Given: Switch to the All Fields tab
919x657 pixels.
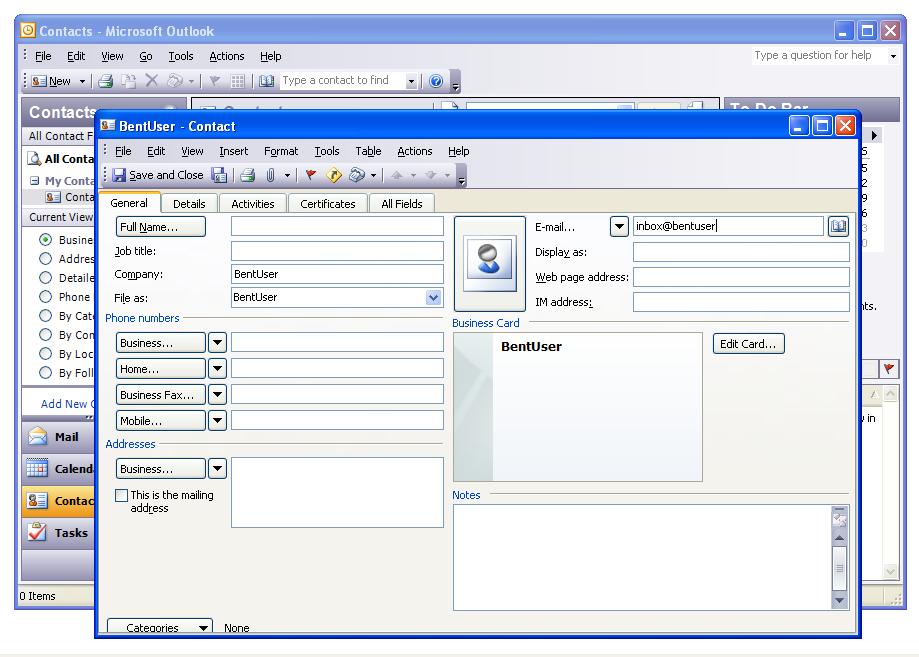Looking at the screenshot, I should pyautogui.click(x=401, y=203).
